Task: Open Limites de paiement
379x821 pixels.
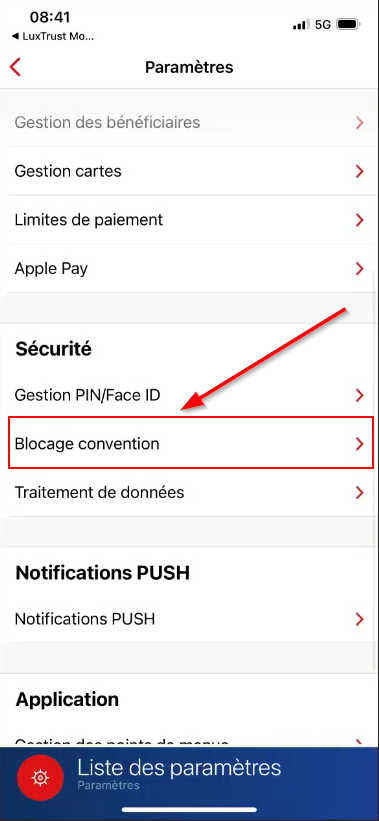Action: pos(188,220)
